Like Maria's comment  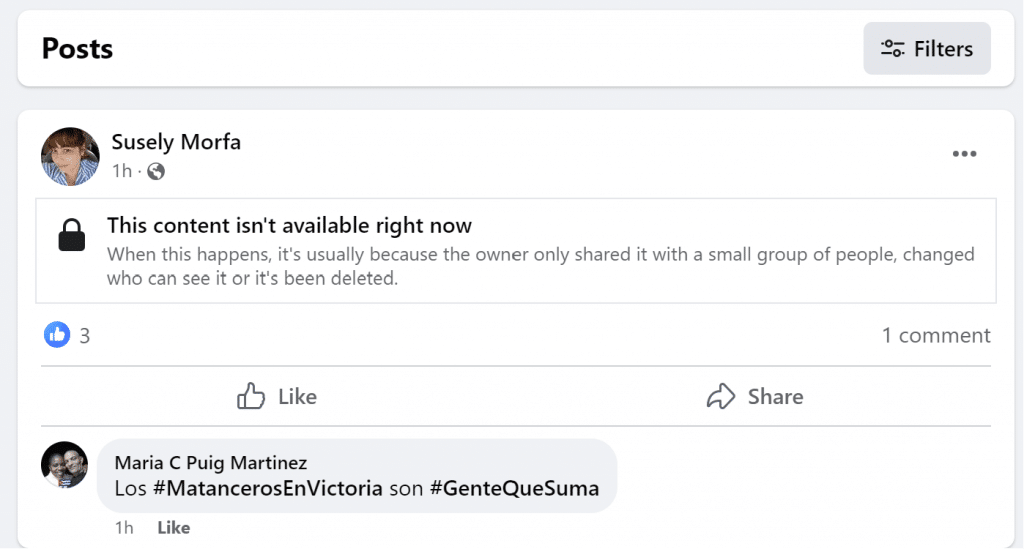[x=173, y=527]
